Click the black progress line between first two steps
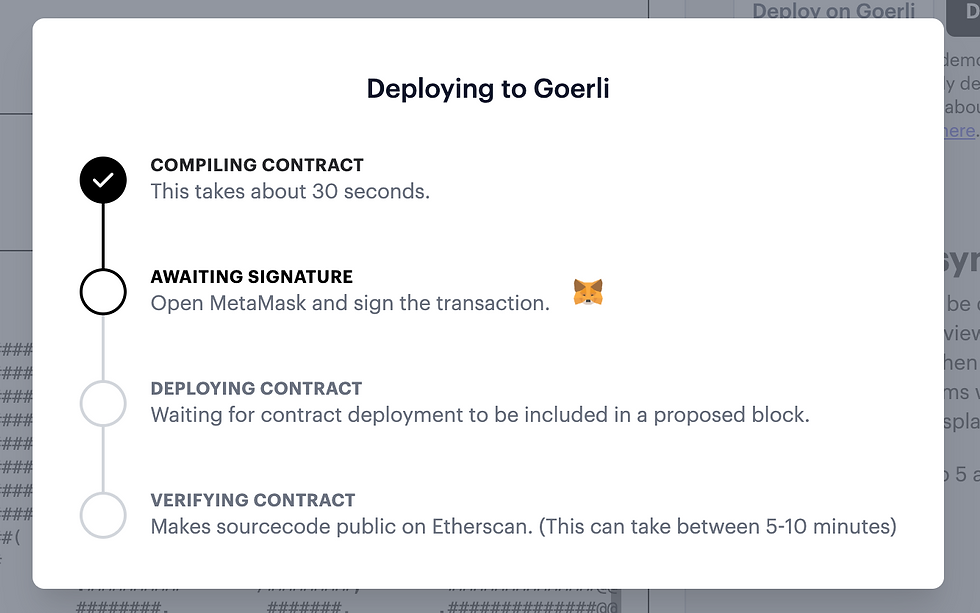The height and width of the screenshot is (613, 980). tap(103, 236)
